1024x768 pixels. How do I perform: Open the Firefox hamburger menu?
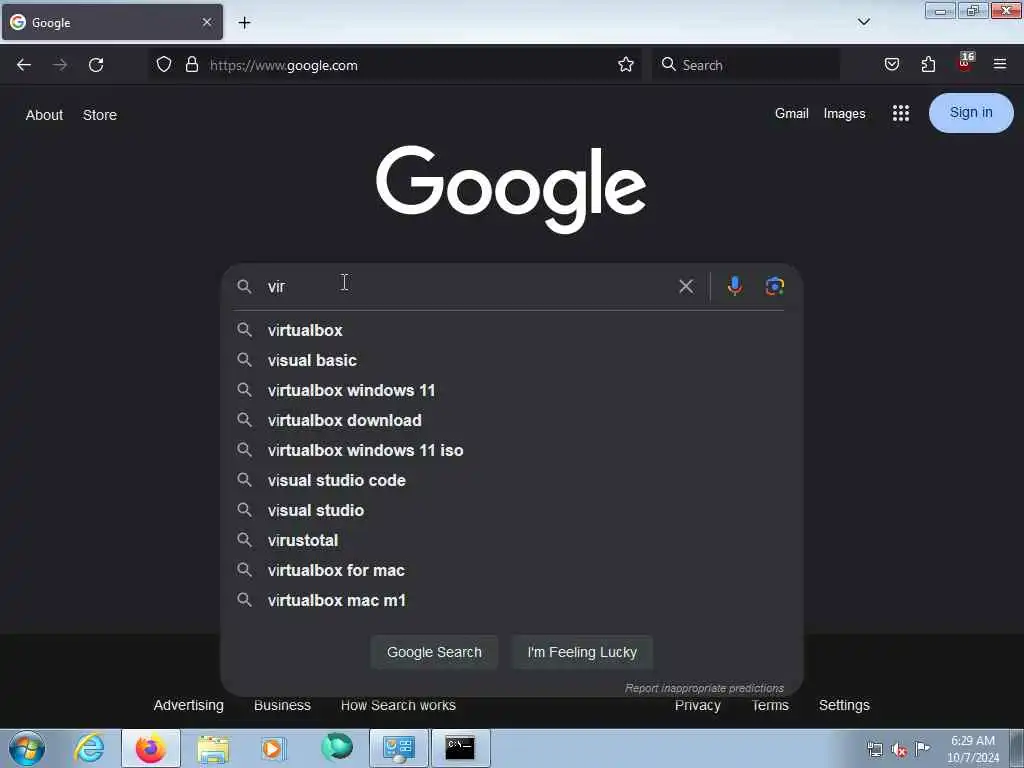point(1000,64)
